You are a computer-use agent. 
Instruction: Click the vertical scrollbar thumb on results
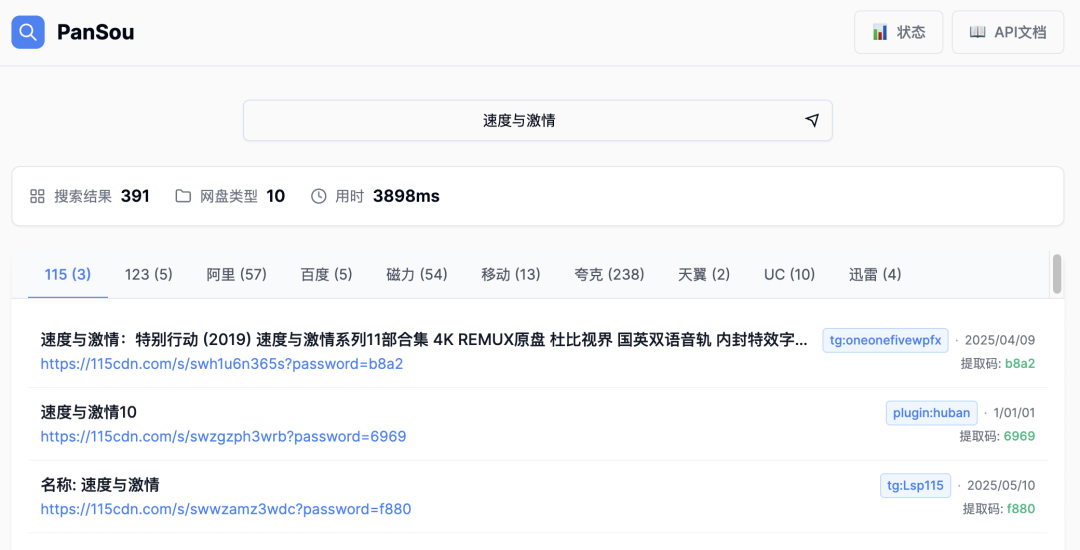click(x=1056, y=274)
